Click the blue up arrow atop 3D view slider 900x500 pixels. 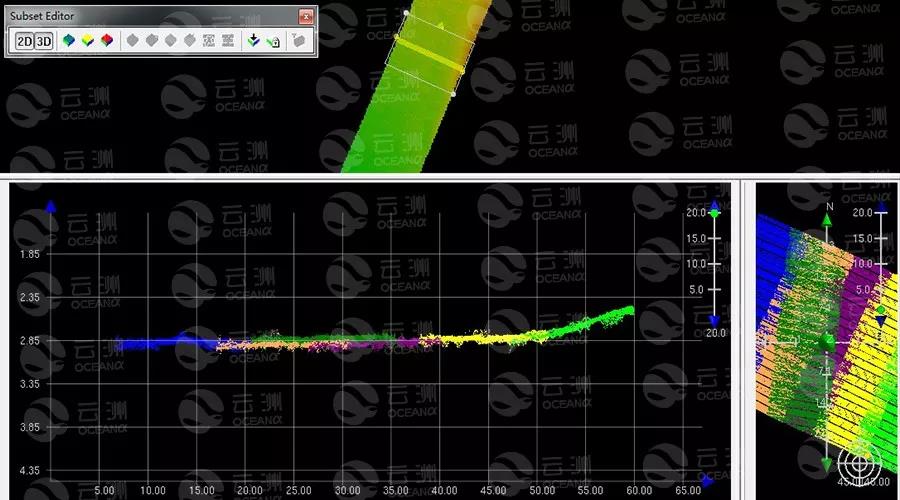pyautogui.click(x=882, y=206)
